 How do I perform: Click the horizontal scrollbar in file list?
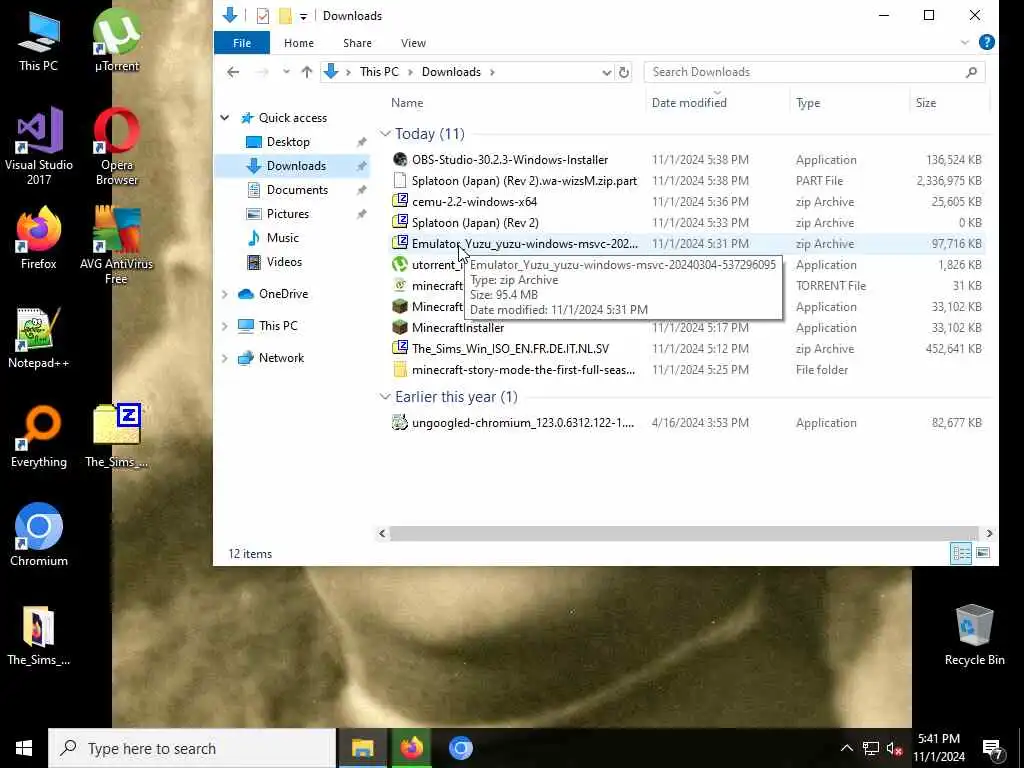(684, 534)
